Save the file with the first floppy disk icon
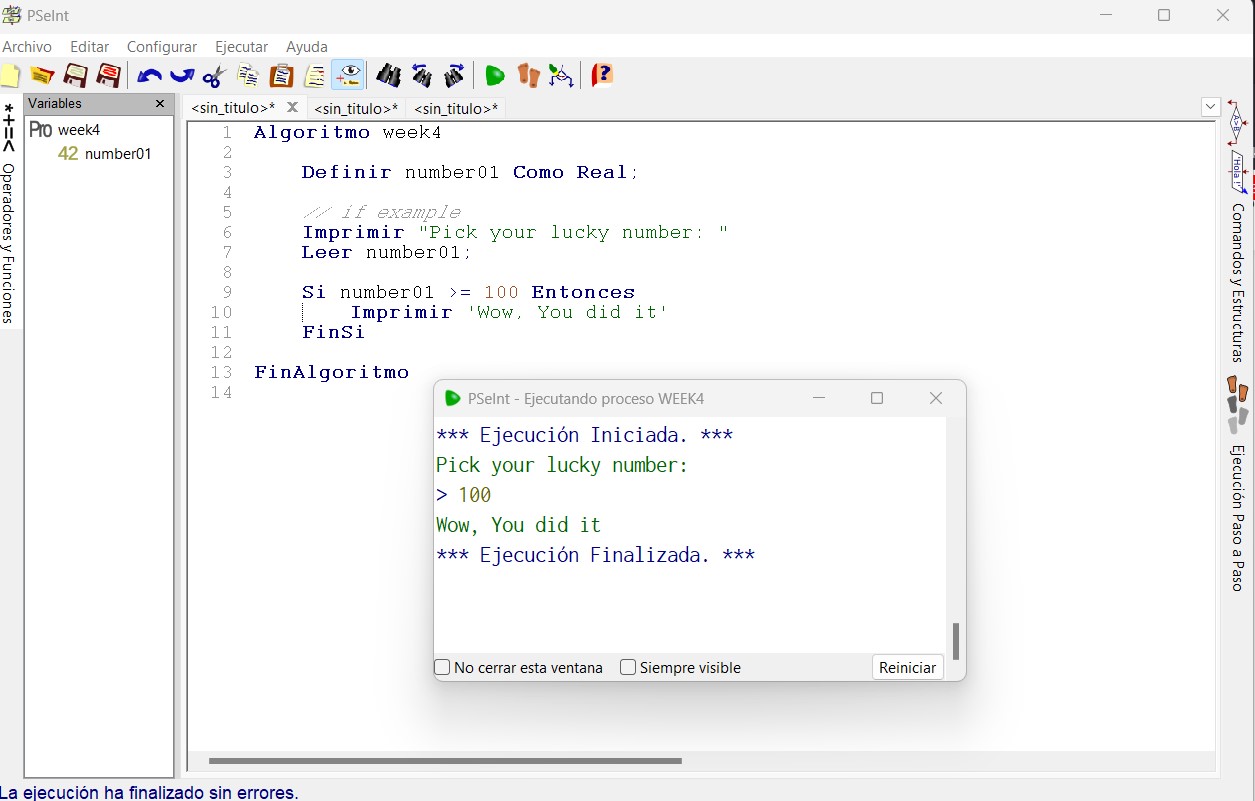Viewport: 1255px width, 801px height. pyautogui.click(x=75, y=76)
